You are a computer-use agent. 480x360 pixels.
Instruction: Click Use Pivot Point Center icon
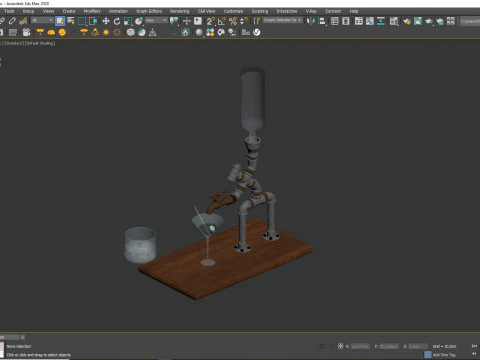pos(174,21)
